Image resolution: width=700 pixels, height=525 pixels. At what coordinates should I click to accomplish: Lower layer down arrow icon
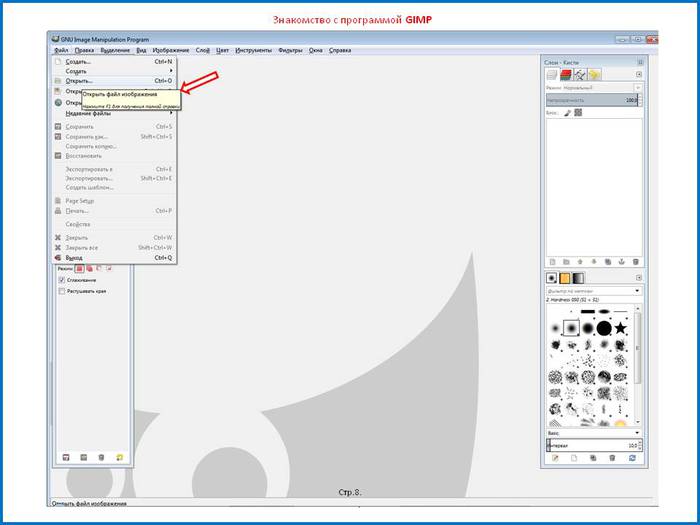[594, 262]
